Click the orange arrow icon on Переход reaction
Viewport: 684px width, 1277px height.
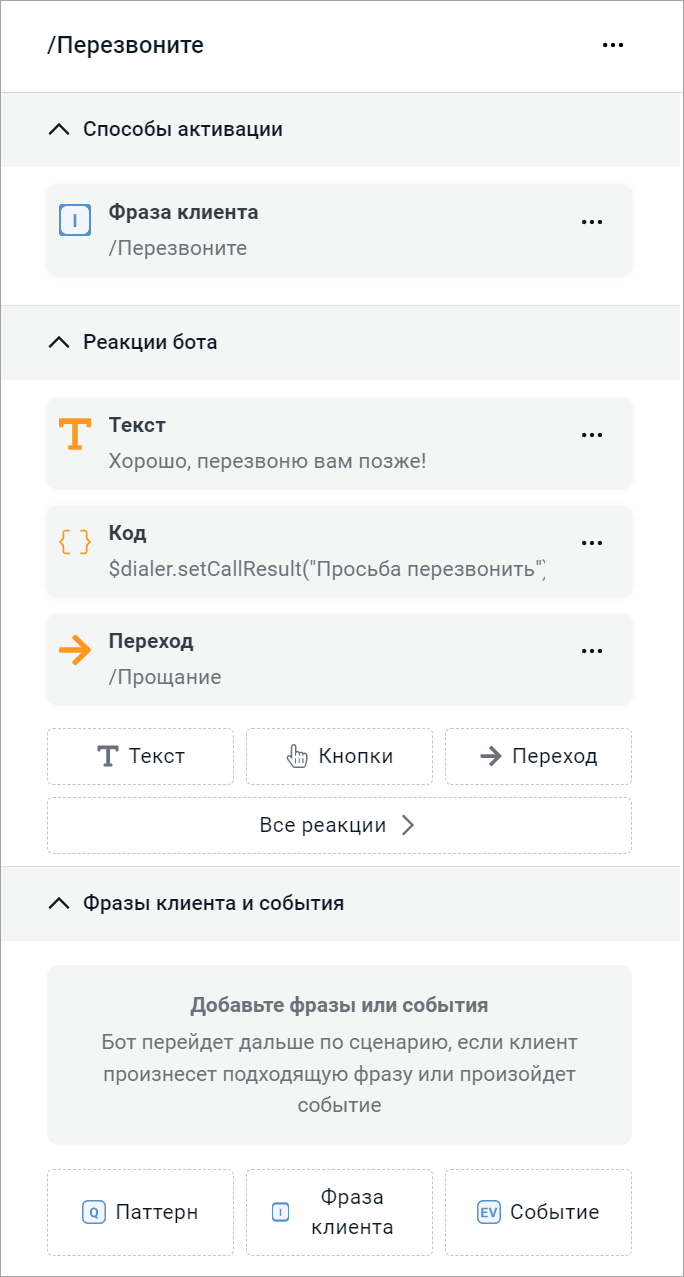74,649
